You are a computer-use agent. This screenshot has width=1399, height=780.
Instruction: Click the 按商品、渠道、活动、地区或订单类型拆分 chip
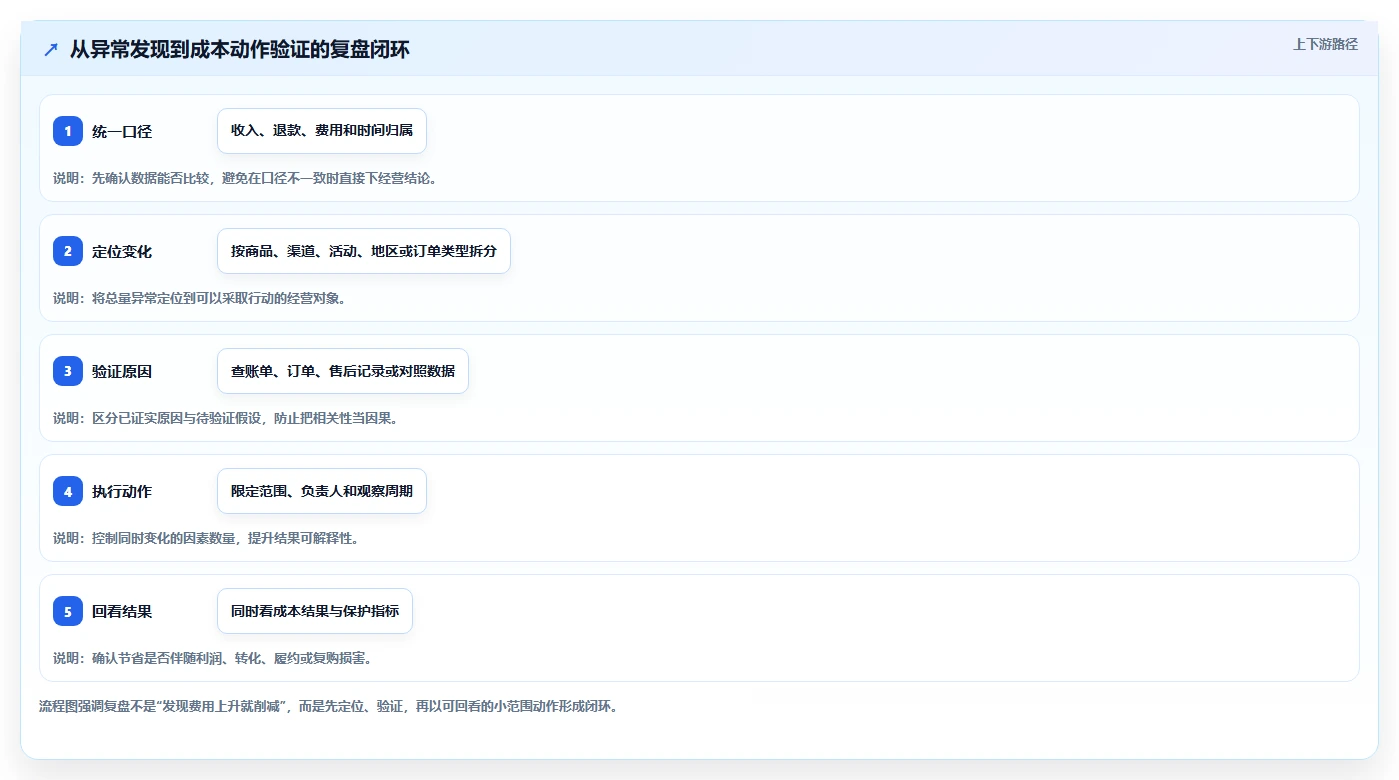[x=364, y=251]
